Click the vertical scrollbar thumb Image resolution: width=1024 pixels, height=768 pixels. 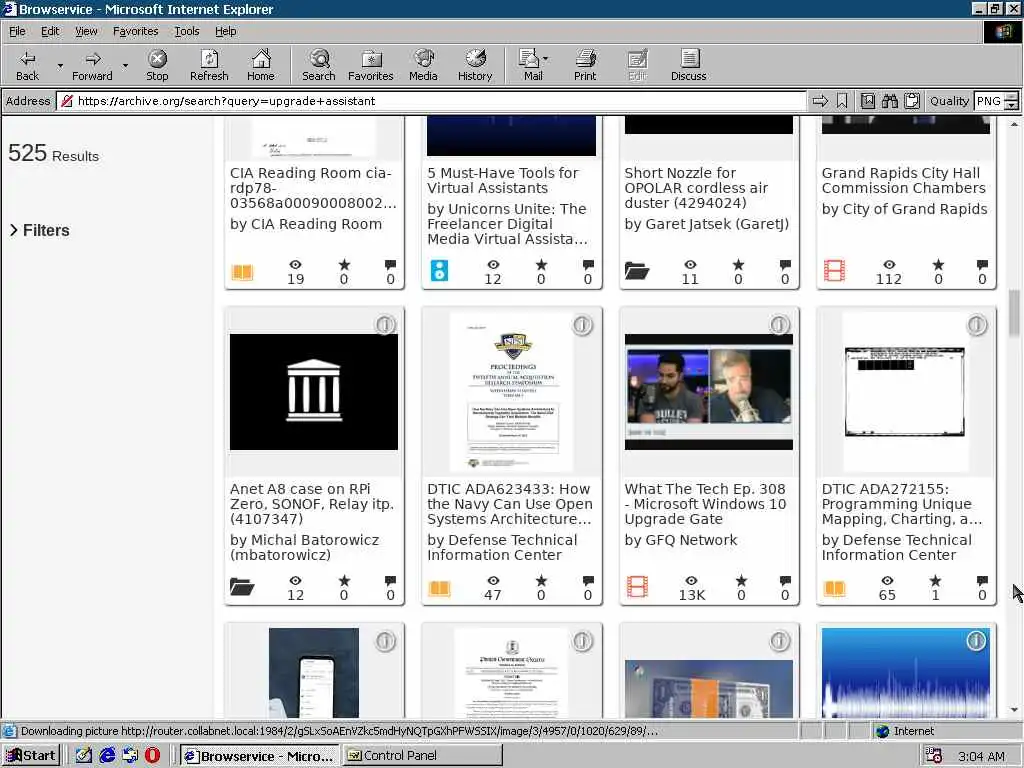point(1014,311)
